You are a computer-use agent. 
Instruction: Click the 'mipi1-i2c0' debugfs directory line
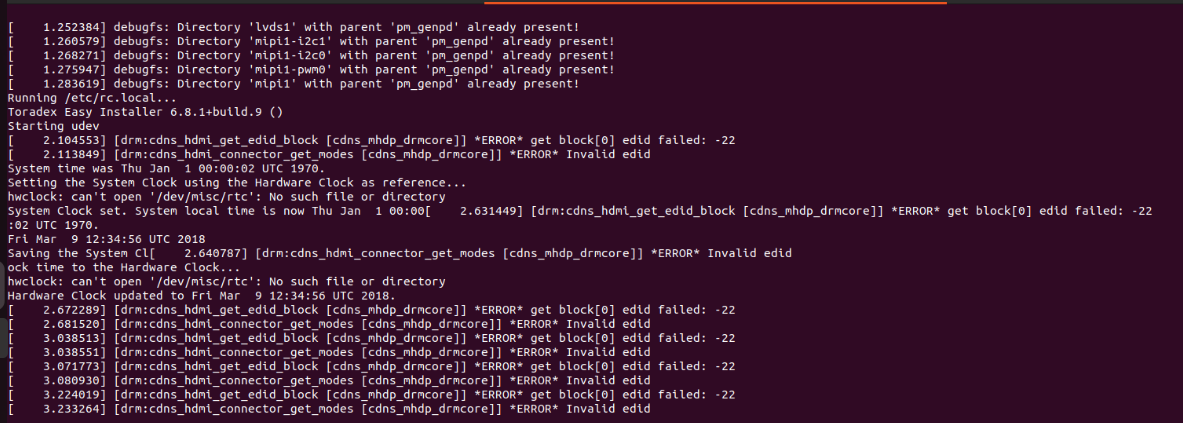tap(311, 56)
